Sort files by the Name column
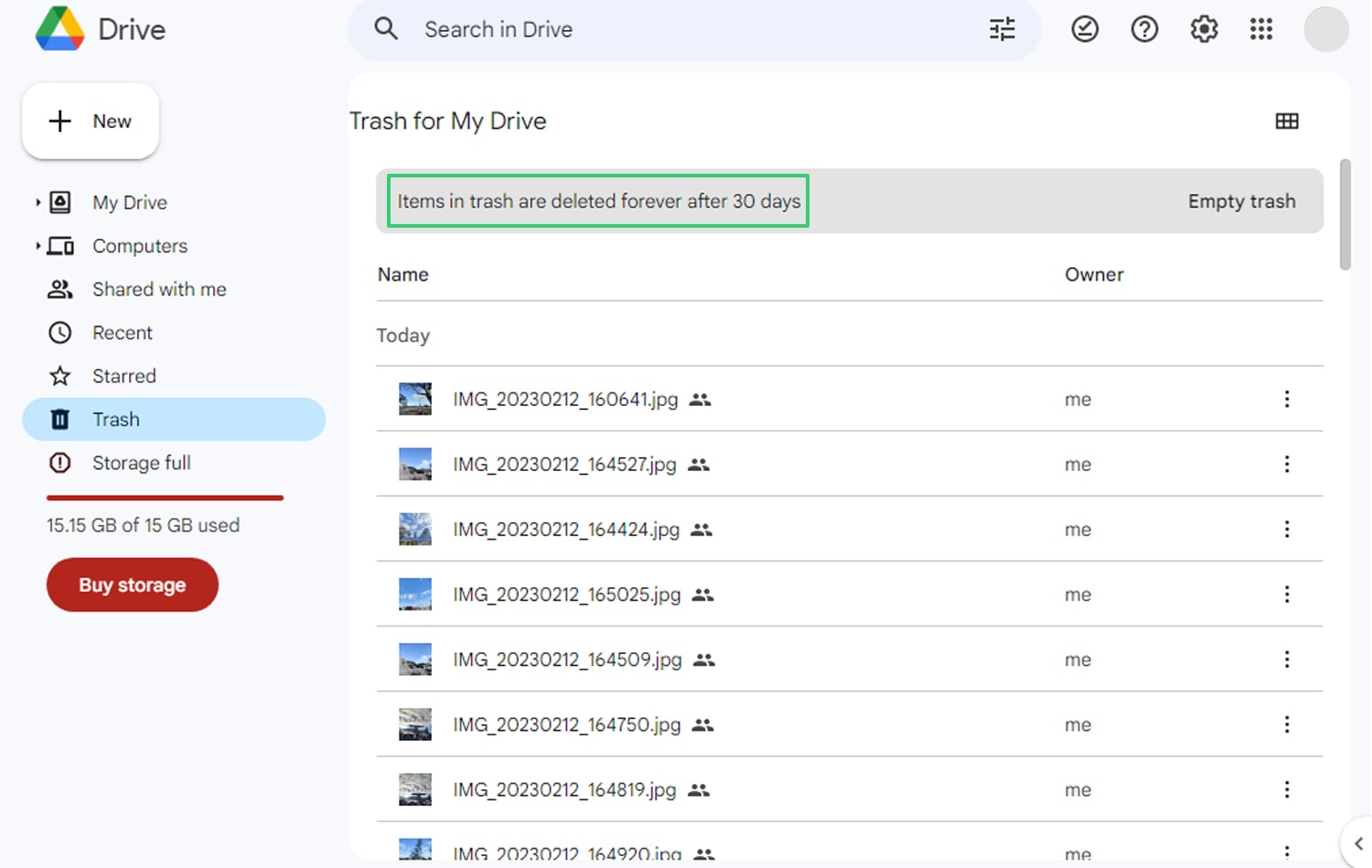1372x868 pixels. pos(402,273)
